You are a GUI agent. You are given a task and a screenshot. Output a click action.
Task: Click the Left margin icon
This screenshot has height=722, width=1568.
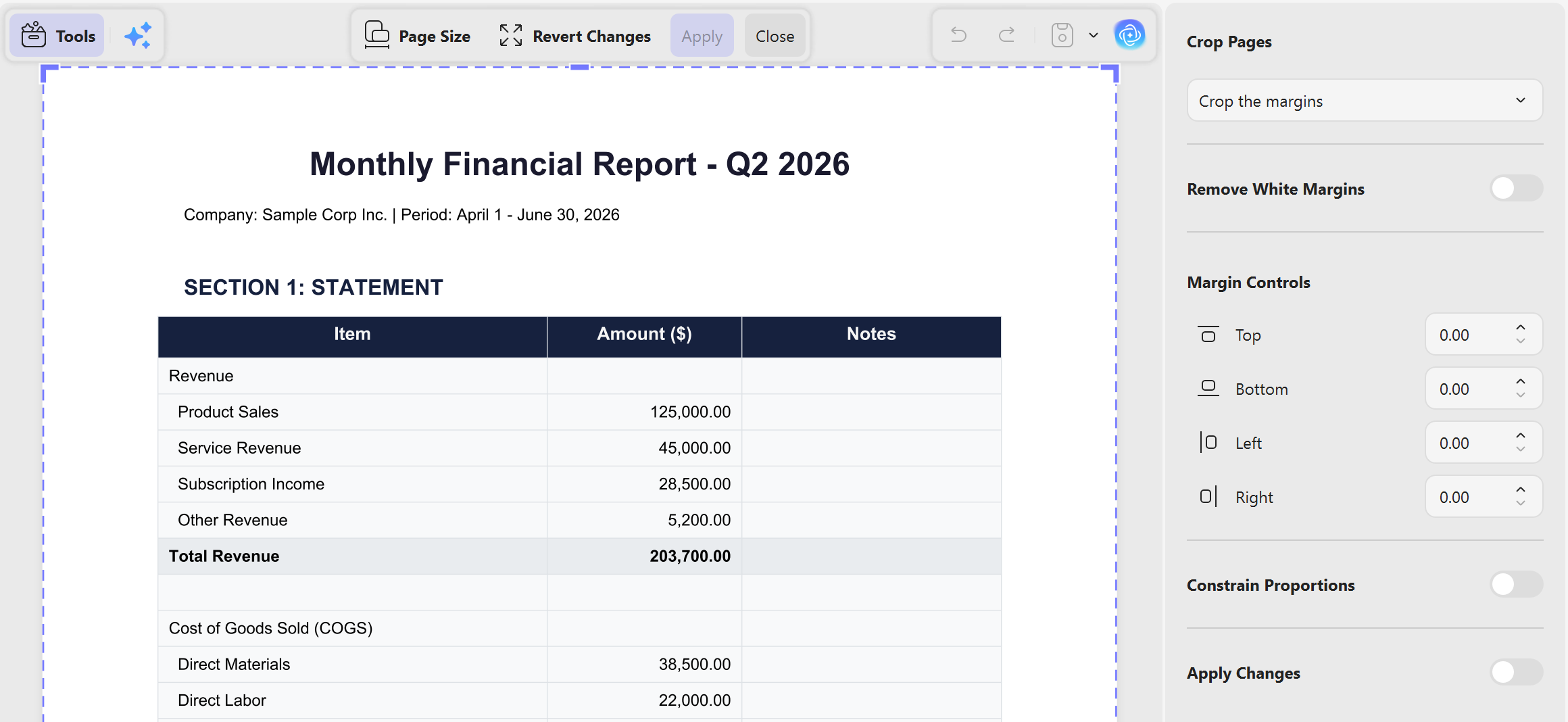(1208, 442)
